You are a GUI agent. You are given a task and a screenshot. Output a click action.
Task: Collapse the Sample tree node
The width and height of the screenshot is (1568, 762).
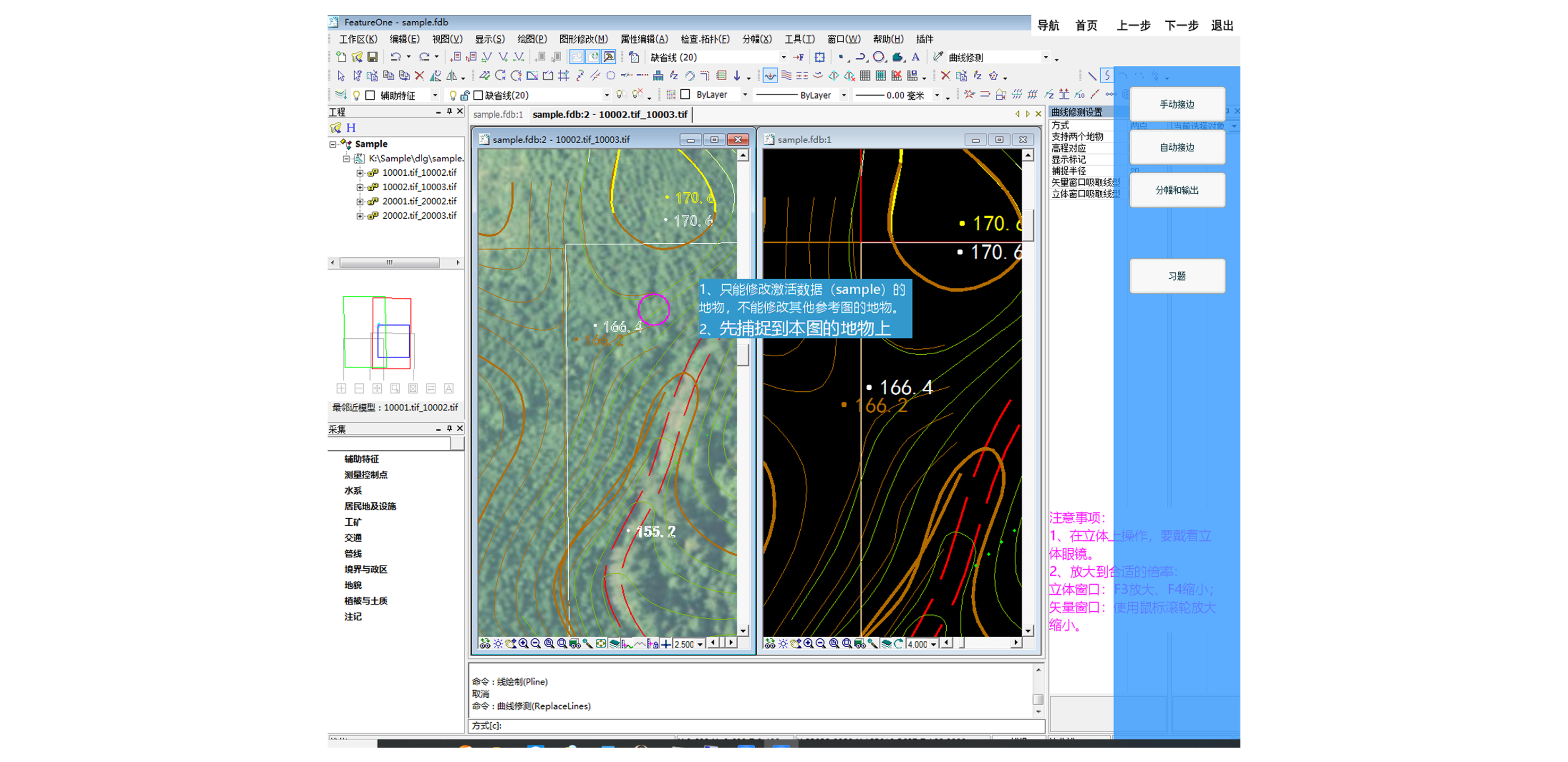pos(333,144)
